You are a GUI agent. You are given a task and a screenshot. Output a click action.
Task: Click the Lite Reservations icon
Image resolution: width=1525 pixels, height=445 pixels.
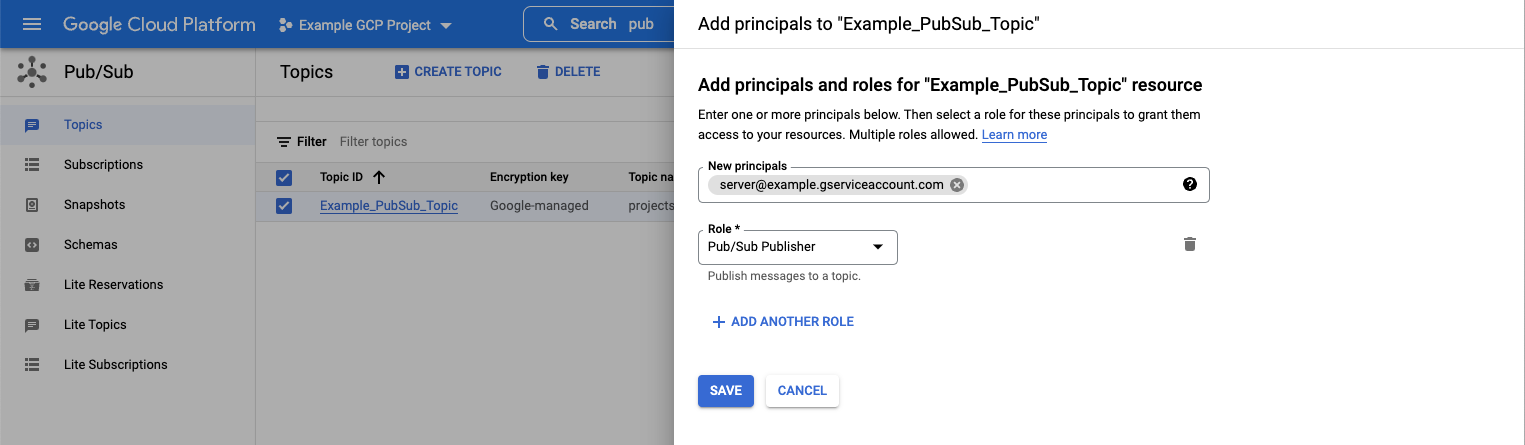tap(32, 285)
